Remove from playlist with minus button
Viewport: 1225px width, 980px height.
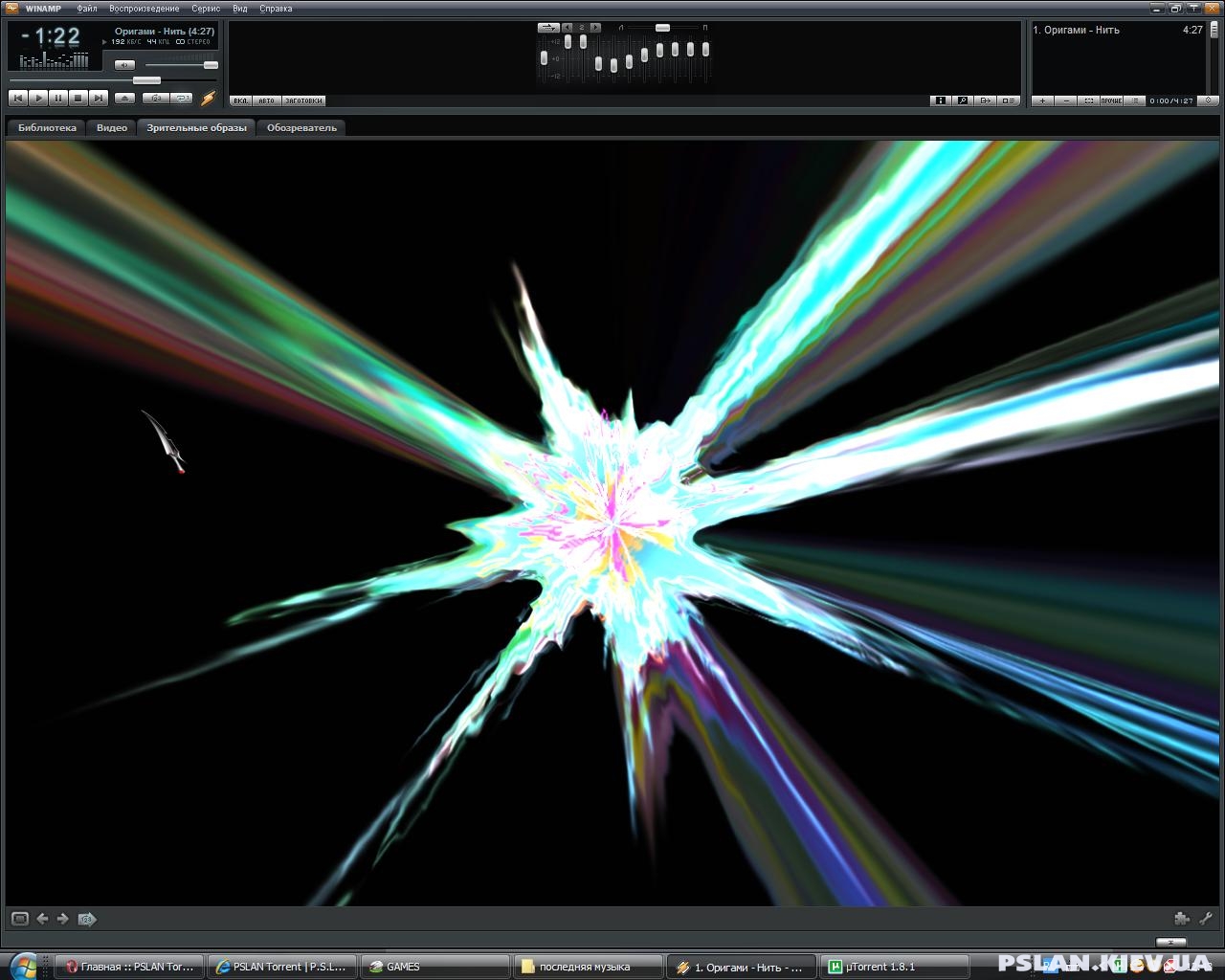click(1065, 100)
